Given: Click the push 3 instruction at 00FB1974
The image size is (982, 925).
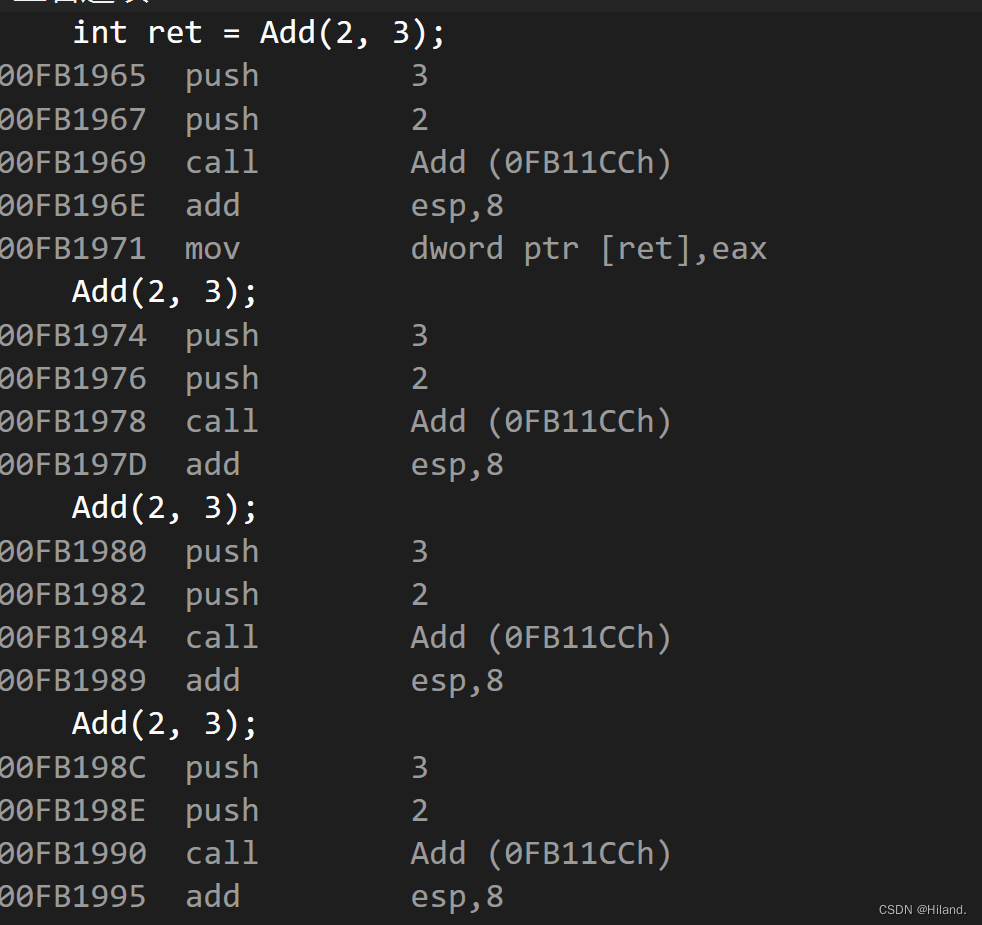Looking at the screenshot, I should tap(222, 336).
